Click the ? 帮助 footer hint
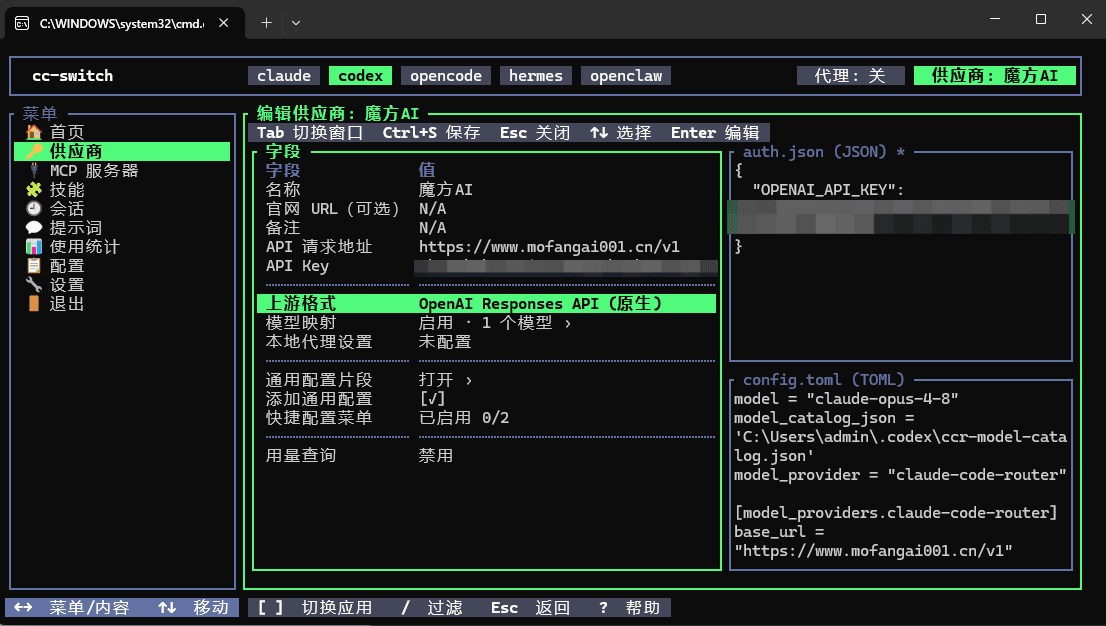Screen dimensions: 1106x626 [x=629, y=608]
